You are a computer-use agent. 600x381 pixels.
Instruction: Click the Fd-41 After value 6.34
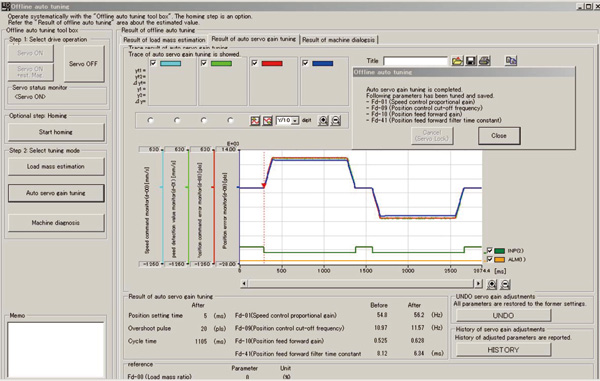(x=419, y=353)
